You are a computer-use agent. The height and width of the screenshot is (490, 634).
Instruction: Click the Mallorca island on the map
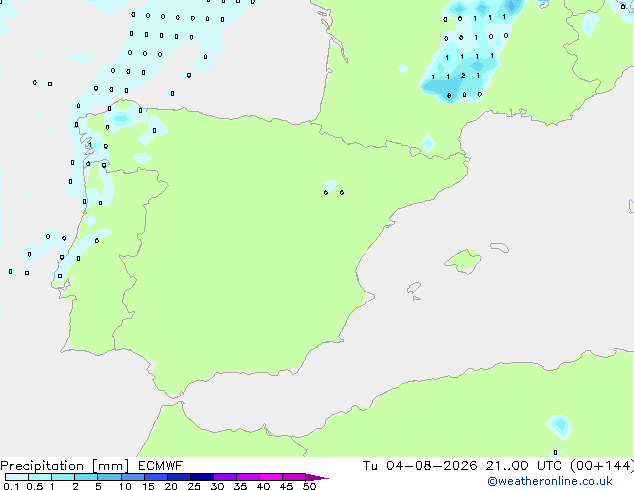coord(463,261)
